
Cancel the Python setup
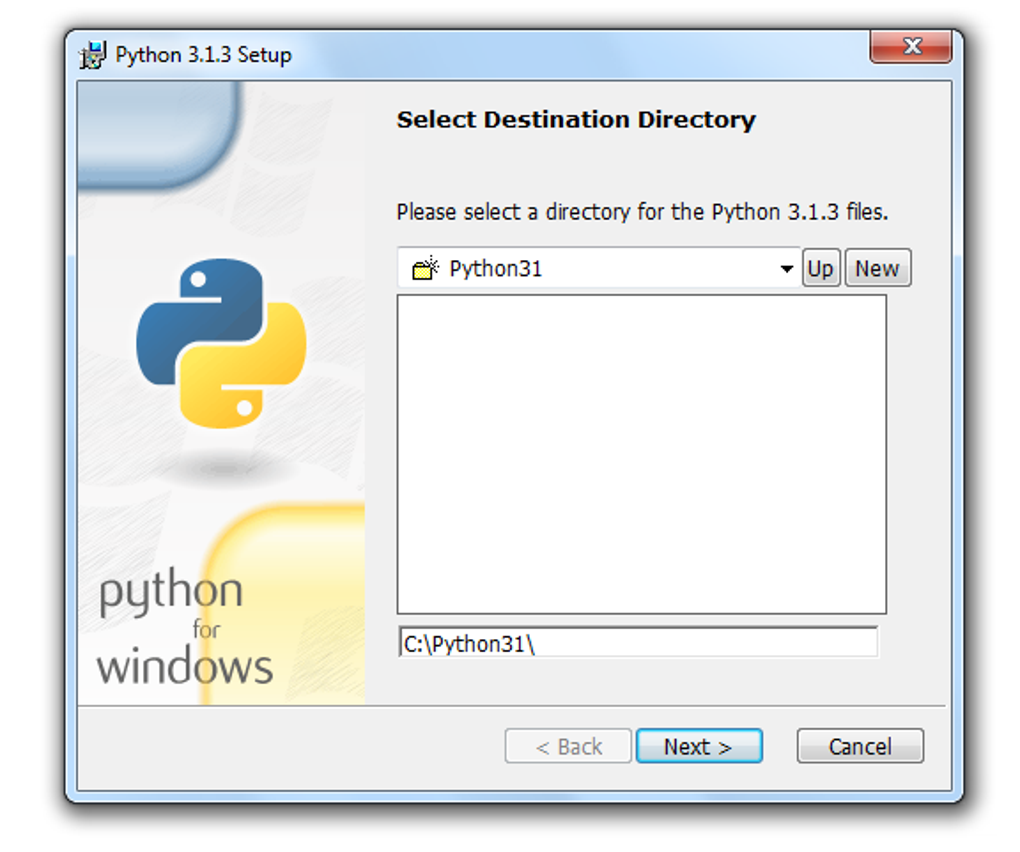point(860,746)
